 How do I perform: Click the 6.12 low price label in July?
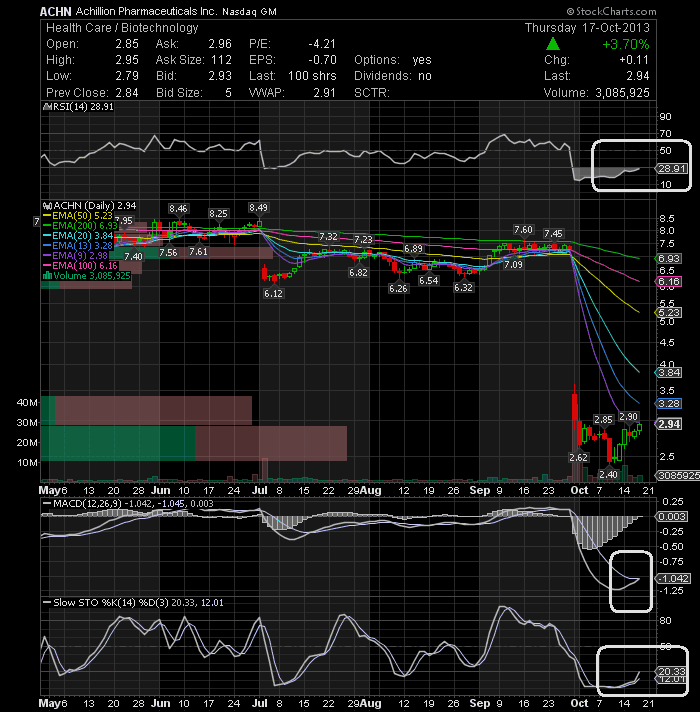point(273,293)
